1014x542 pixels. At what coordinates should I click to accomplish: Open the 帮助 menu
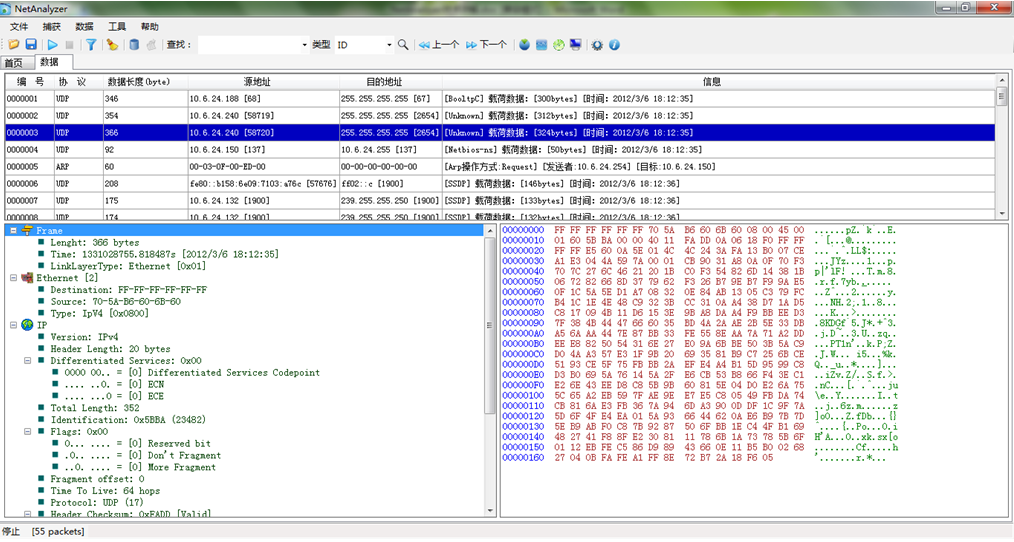[149, 27]
